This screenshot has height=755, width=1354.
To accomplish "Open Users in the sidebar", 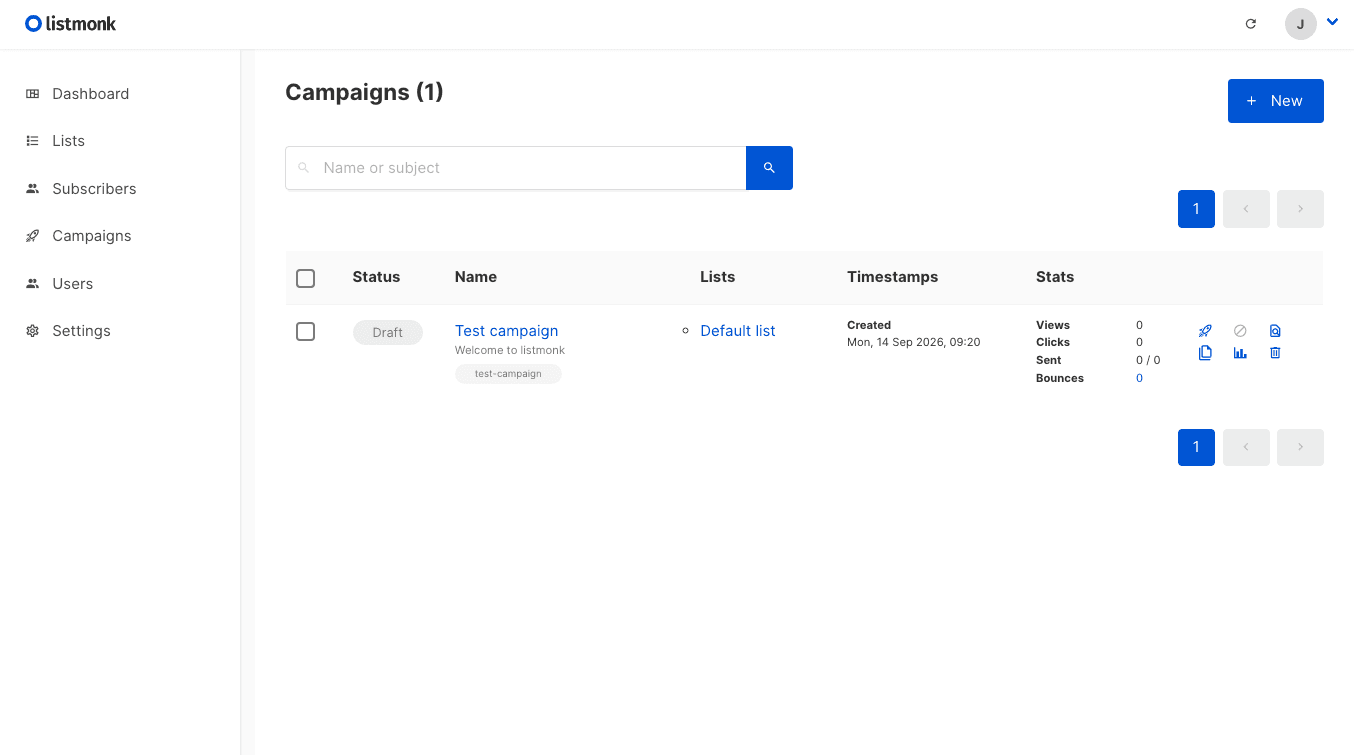I will tap(72, 284).
